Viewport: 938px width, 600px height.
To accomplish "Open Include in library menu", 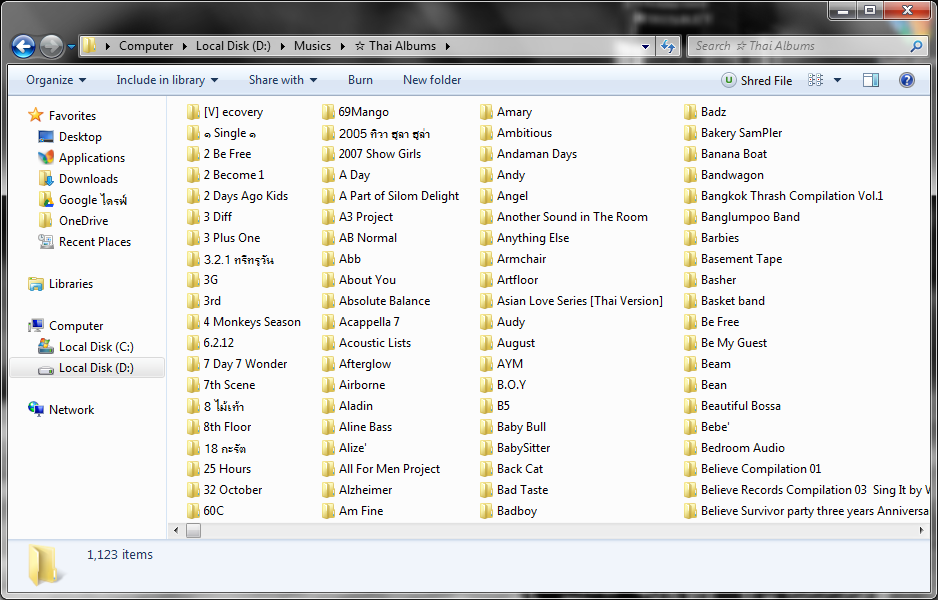I will [x=167, y=80].
